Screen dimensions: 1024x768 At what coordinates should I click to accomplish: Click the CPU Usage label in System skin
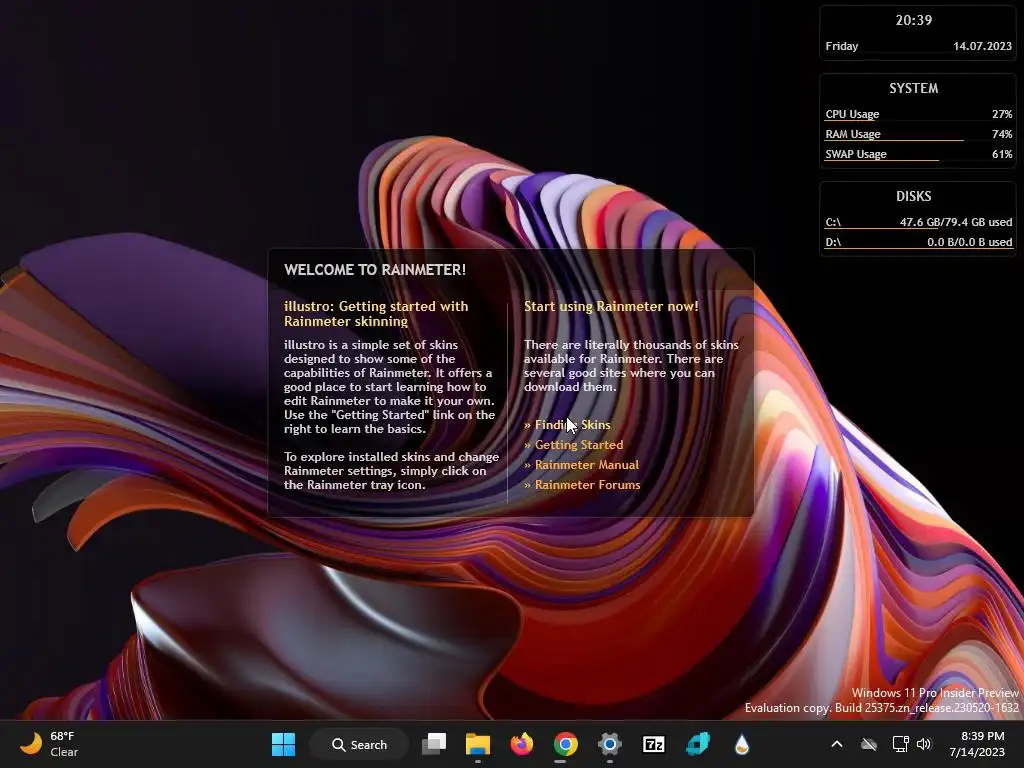coord(852,114)
